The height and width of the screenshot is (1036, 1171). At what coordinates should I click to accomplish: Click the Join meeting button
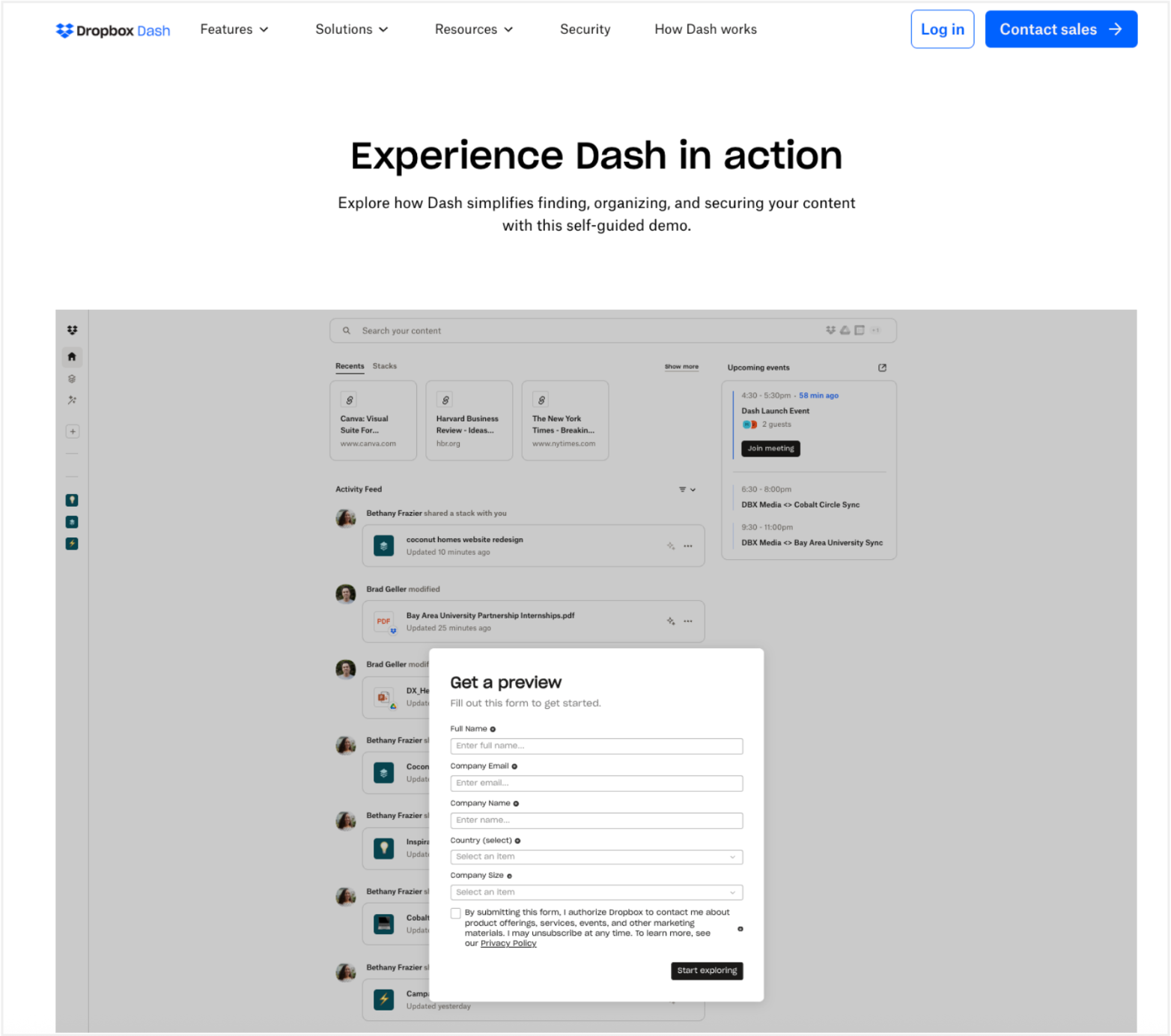pyautogui.click(x=770, y=448)
